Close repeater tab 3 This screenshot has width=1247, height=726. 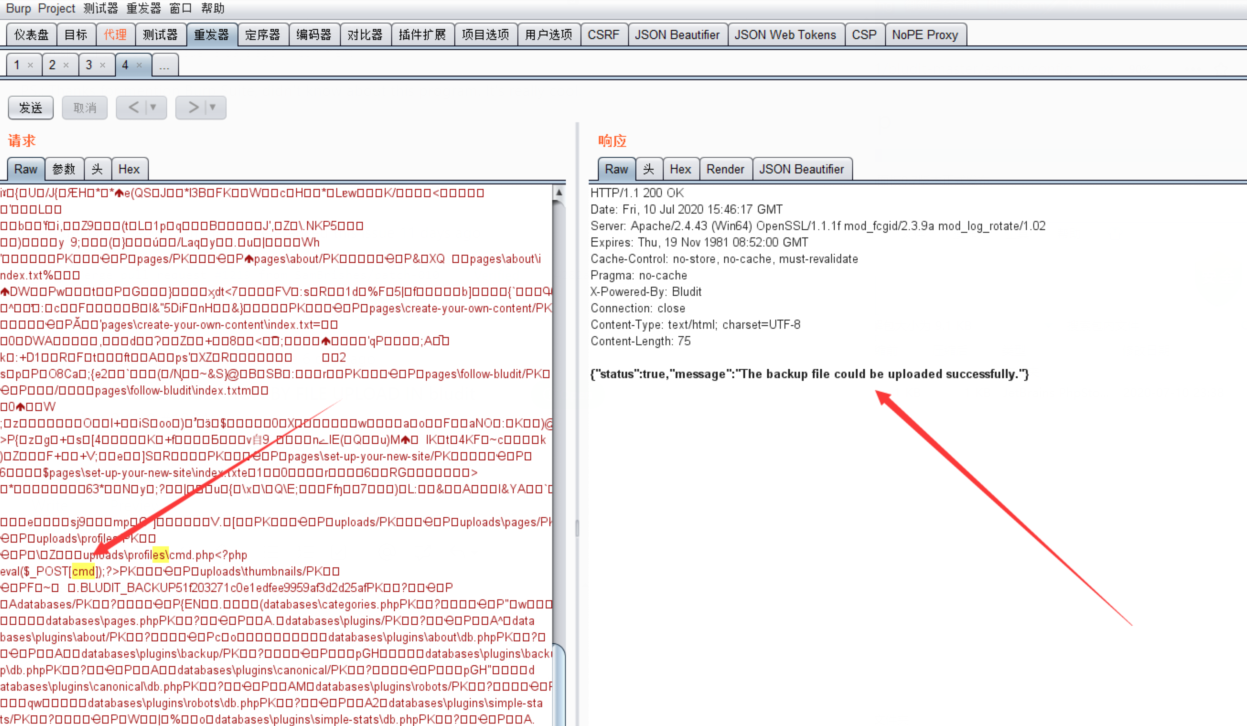pyautogui.click(x=102, y=65)
